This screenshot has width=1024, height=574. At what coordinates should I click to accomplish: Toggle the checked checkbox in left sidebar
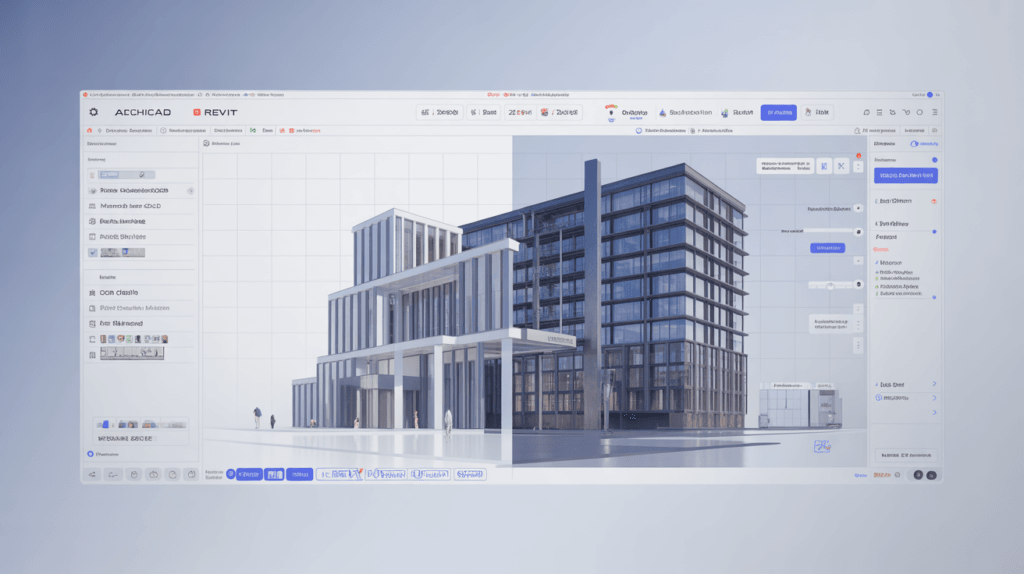(92, 253)
